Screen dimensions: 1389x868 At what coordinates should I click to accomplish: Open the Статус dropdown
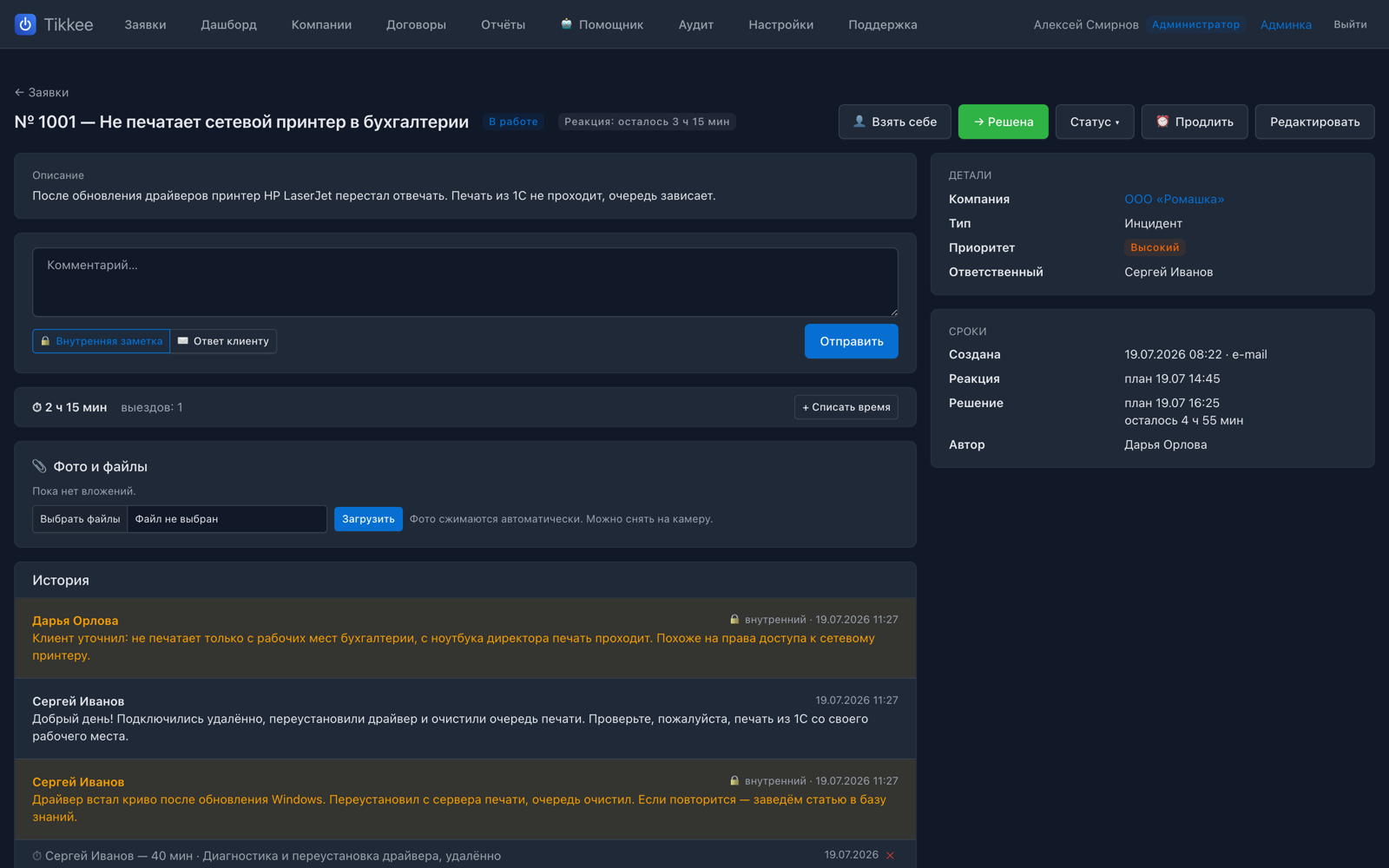coord(1095,122)
